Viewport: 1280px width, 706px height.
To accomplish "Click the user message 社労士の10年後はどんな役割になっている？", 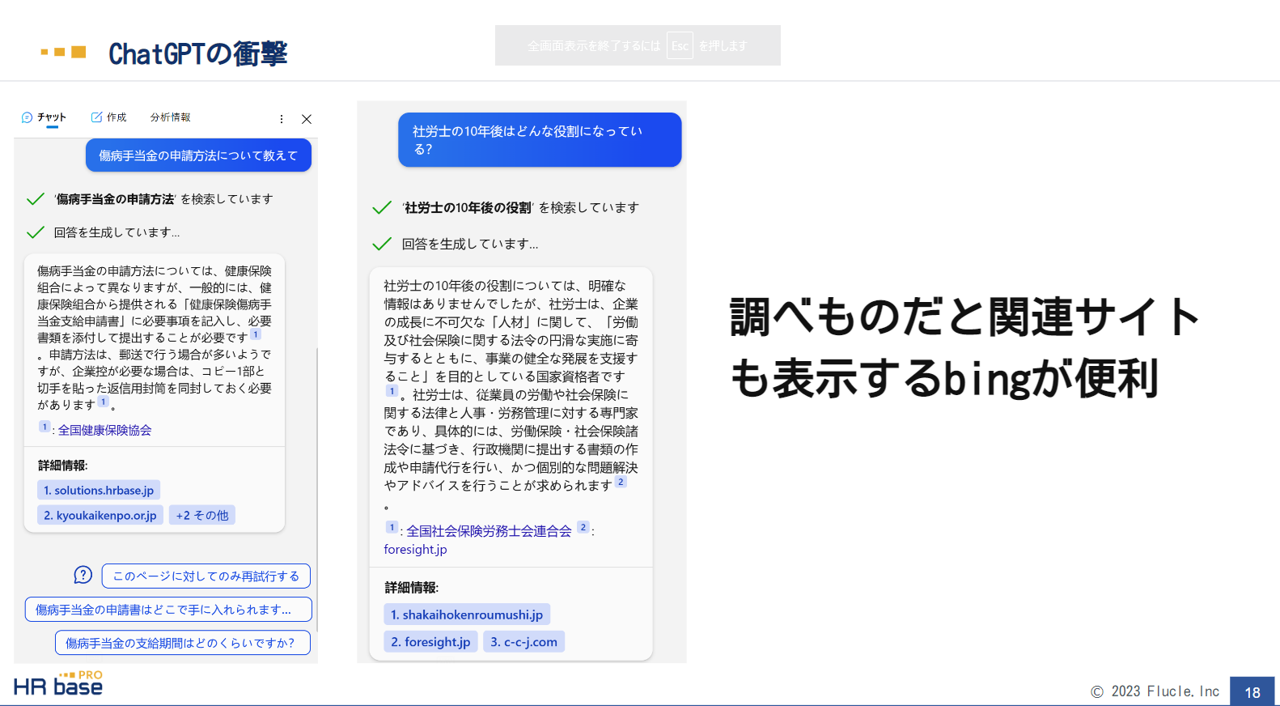I will [x=540, y=140].
